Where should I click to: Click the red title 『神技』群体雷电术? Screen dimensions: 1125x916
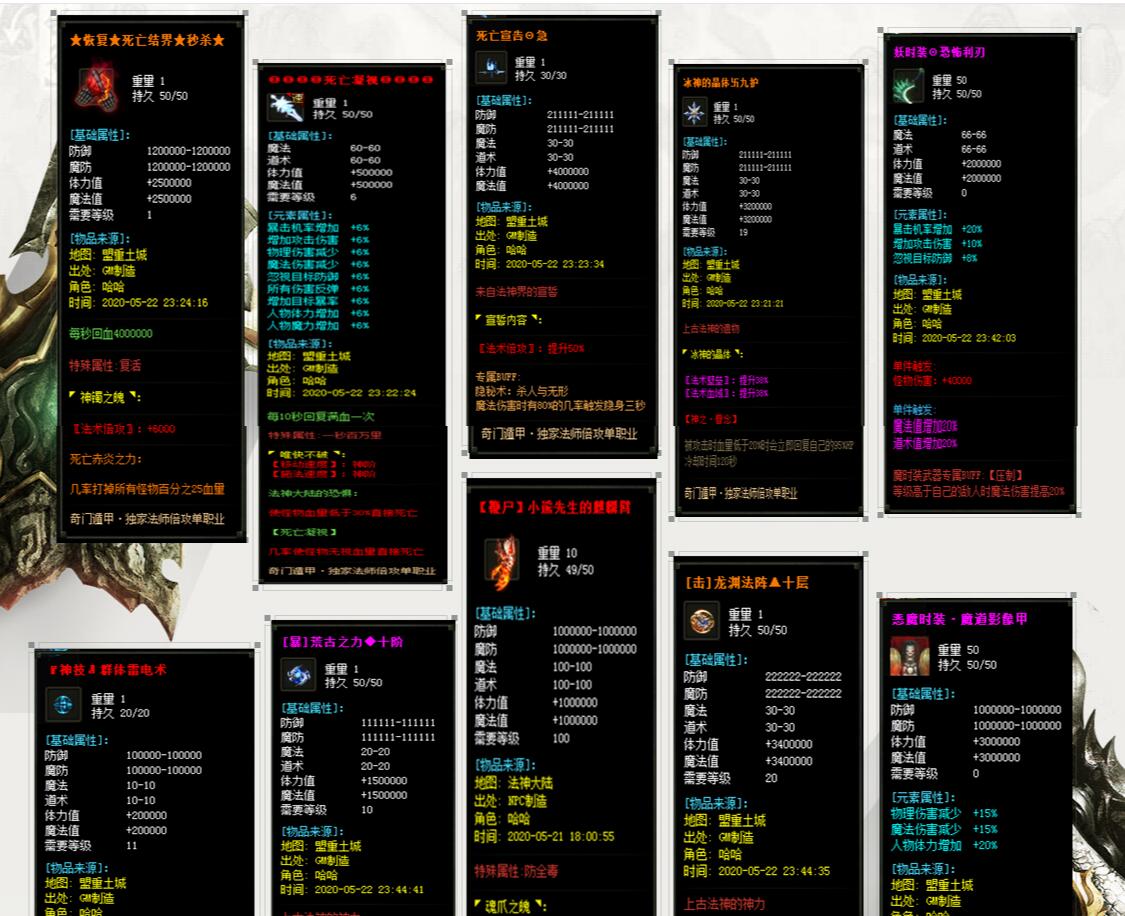(108, 669)
